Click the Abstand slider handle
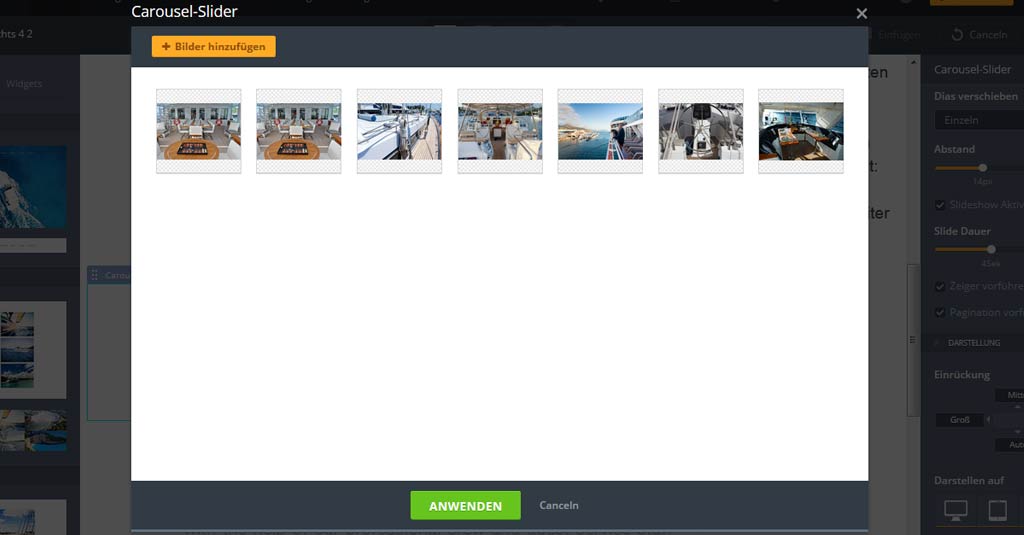Viewport: 1024px width, 535px height. 983,168
